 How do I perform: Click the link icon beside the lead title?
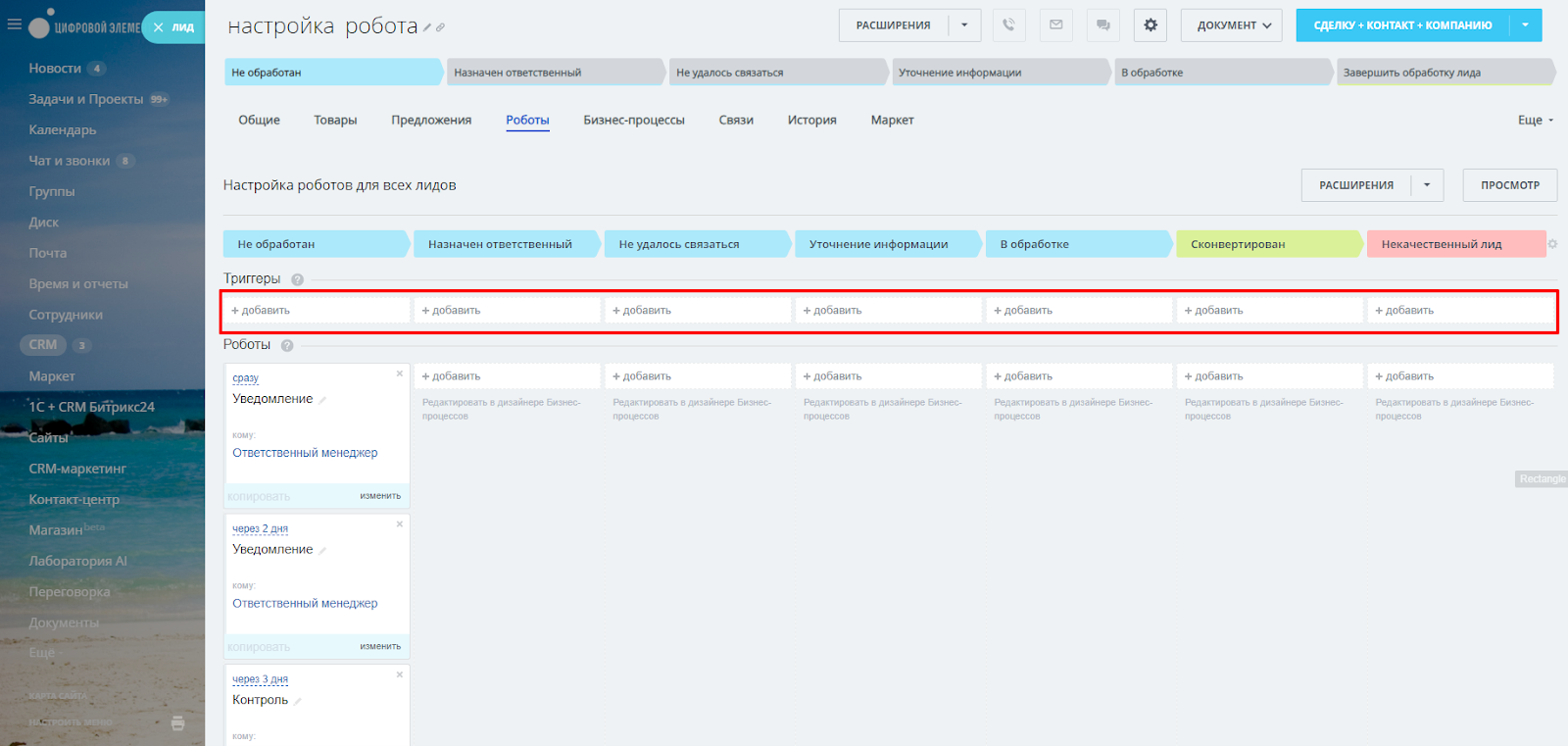point(441,28)
